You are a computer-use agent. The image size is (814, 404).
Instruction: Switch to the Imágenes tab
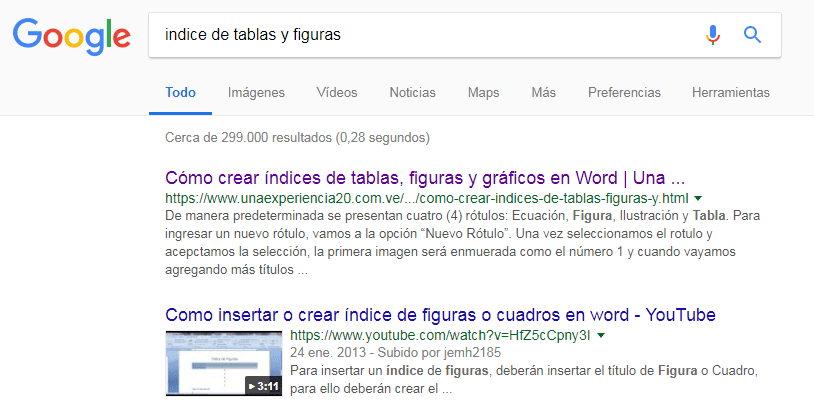click(x=256, y=93)
